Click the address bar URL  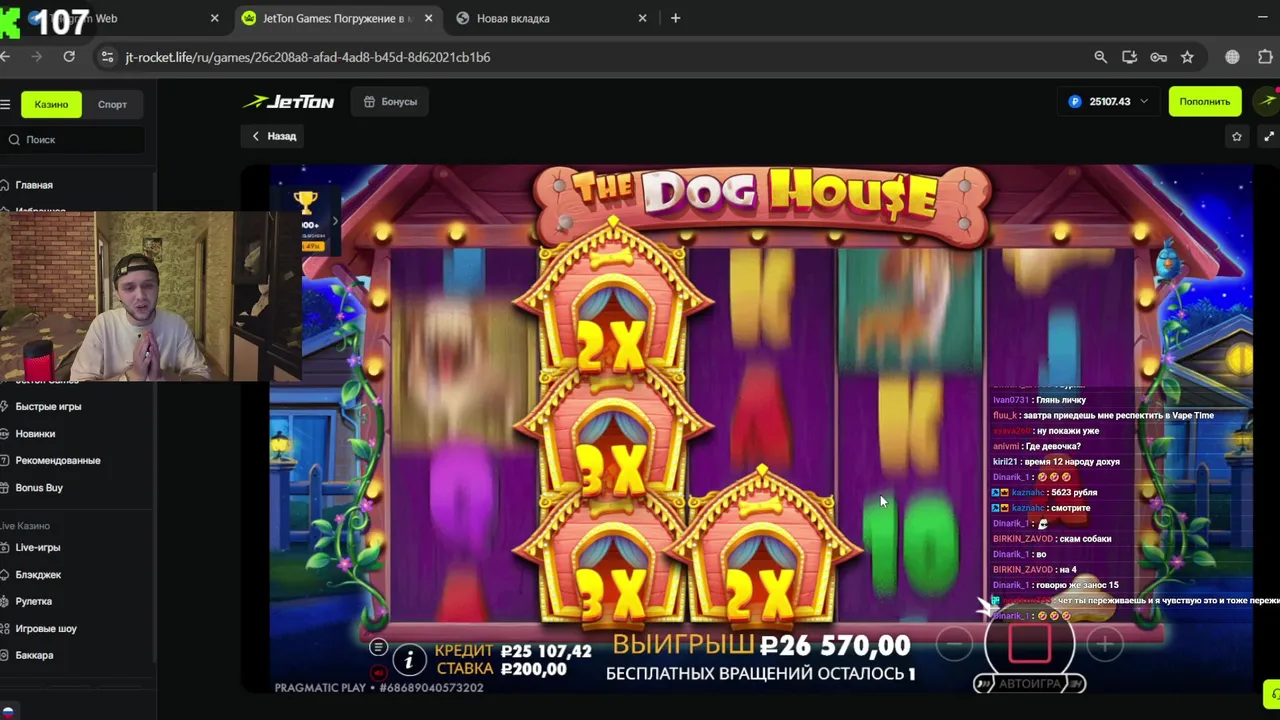tap(308, 57)
